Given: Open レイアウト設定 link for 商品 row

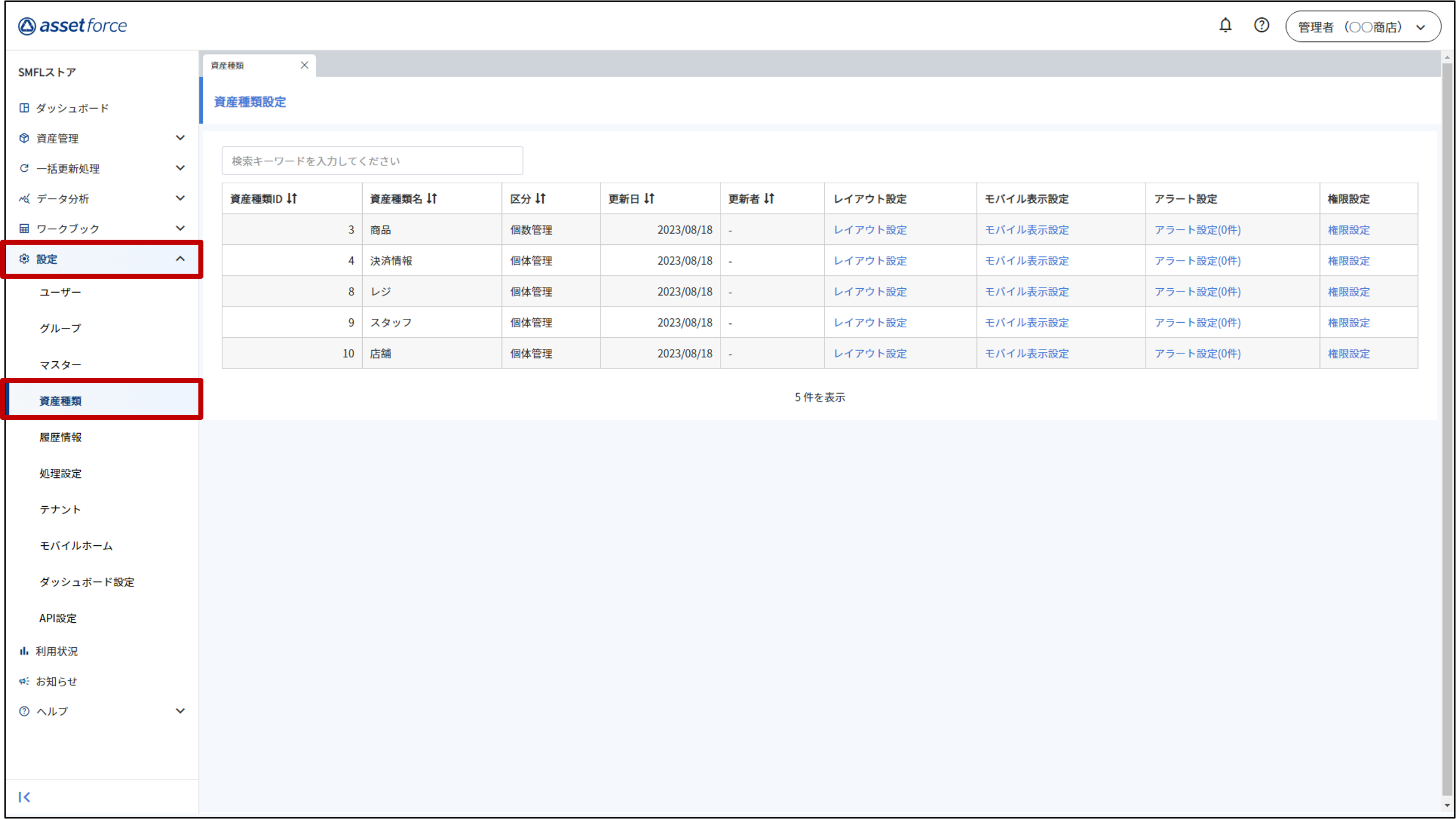Looking at the screenshot, I should pos(870,230).
